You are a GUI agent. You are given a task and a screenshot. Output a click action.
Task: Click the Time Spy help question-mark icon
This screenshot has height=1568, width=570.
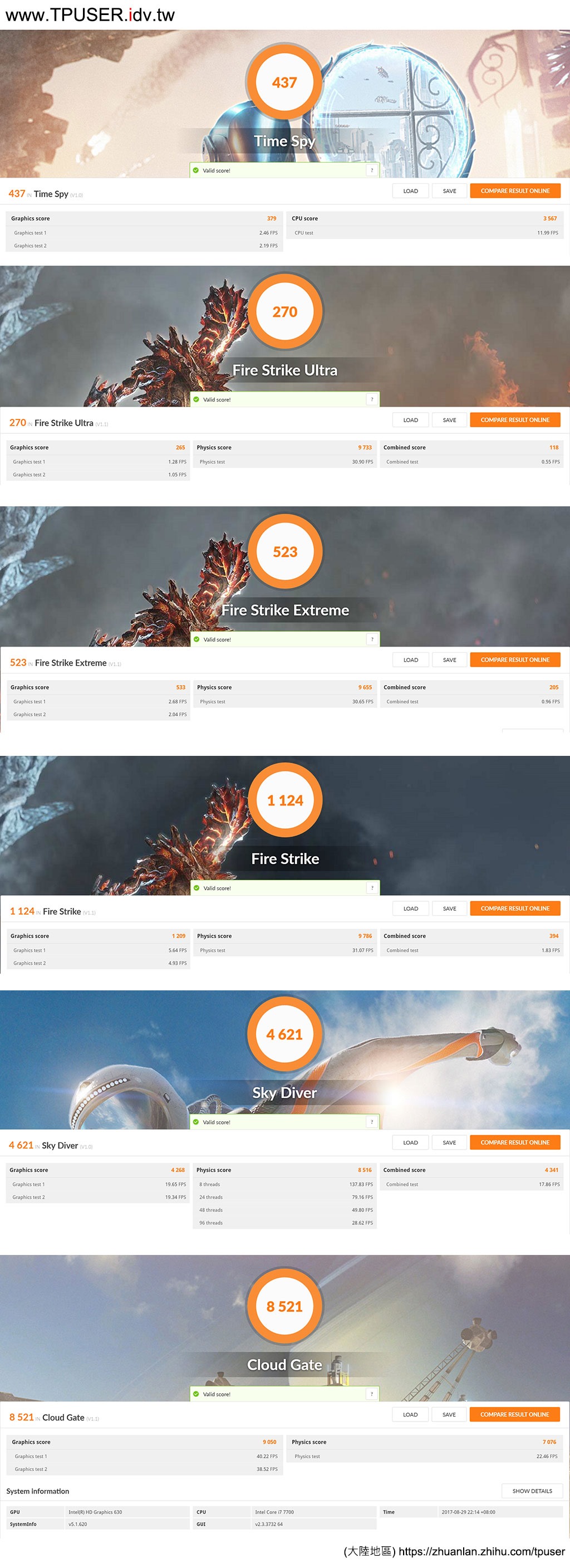[372, 170]
